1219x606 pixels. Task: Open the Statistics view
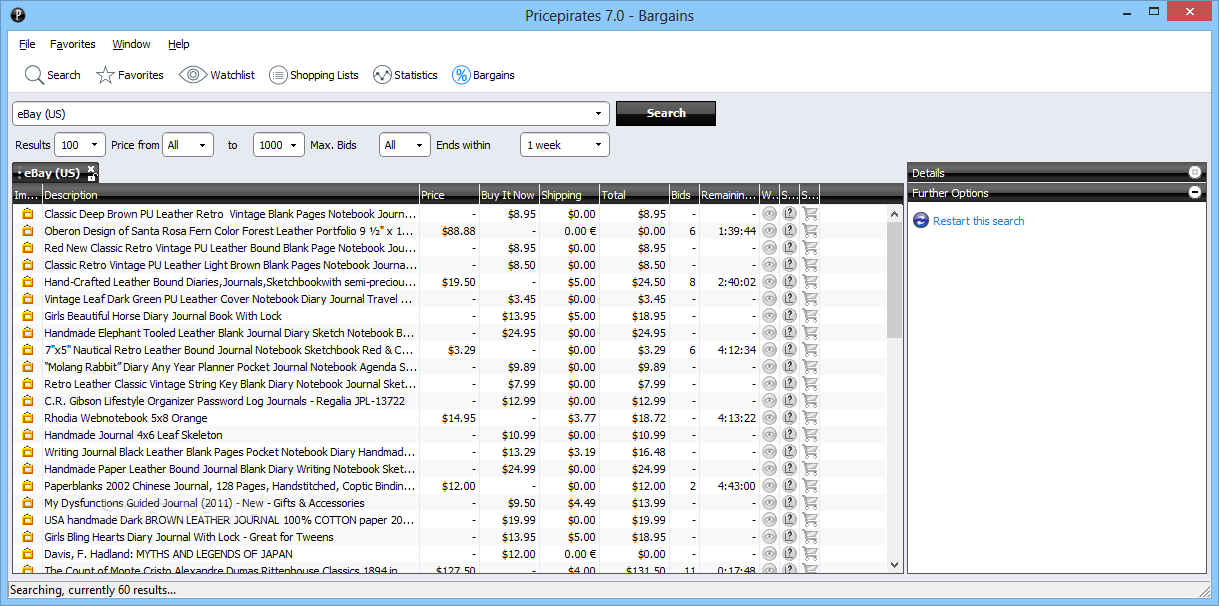(405, 75)
